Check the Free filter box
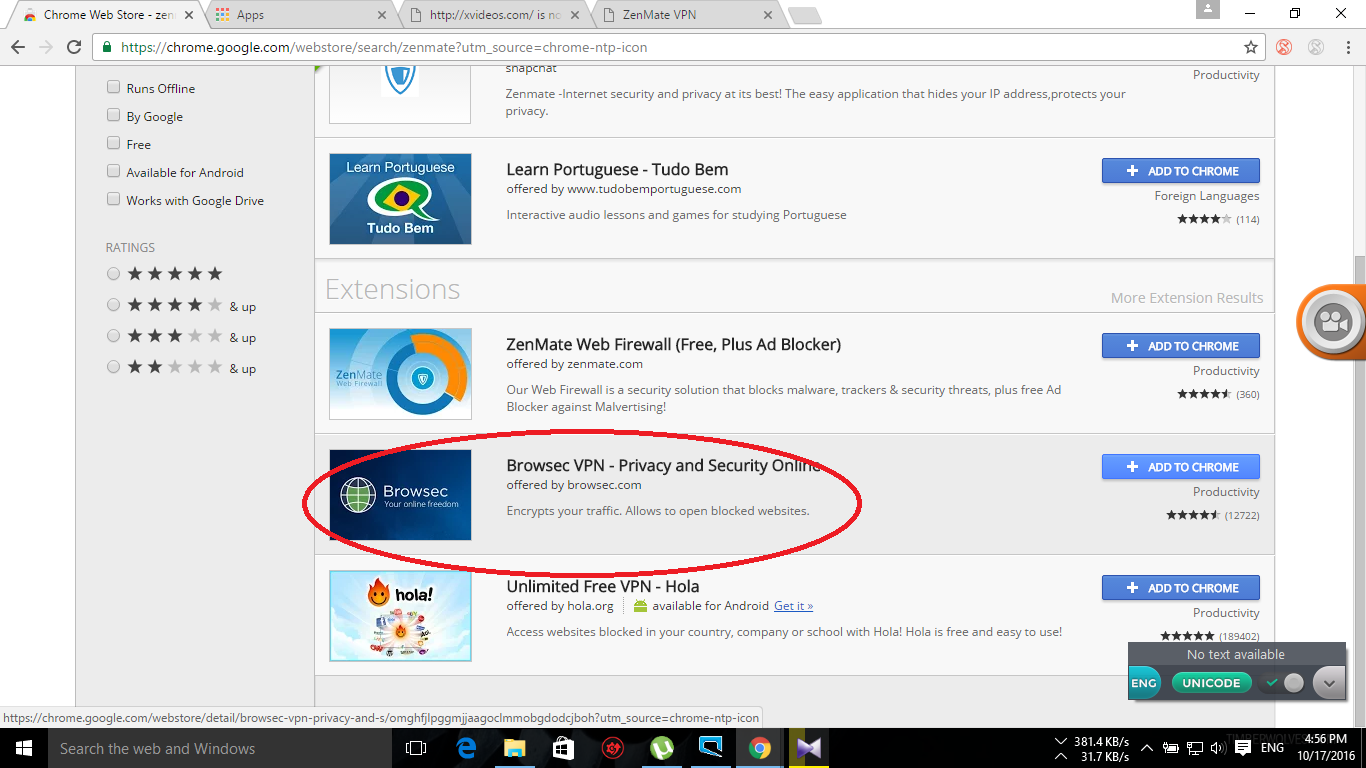Viewport: 1366px width, 768px height. click(113, 144)
